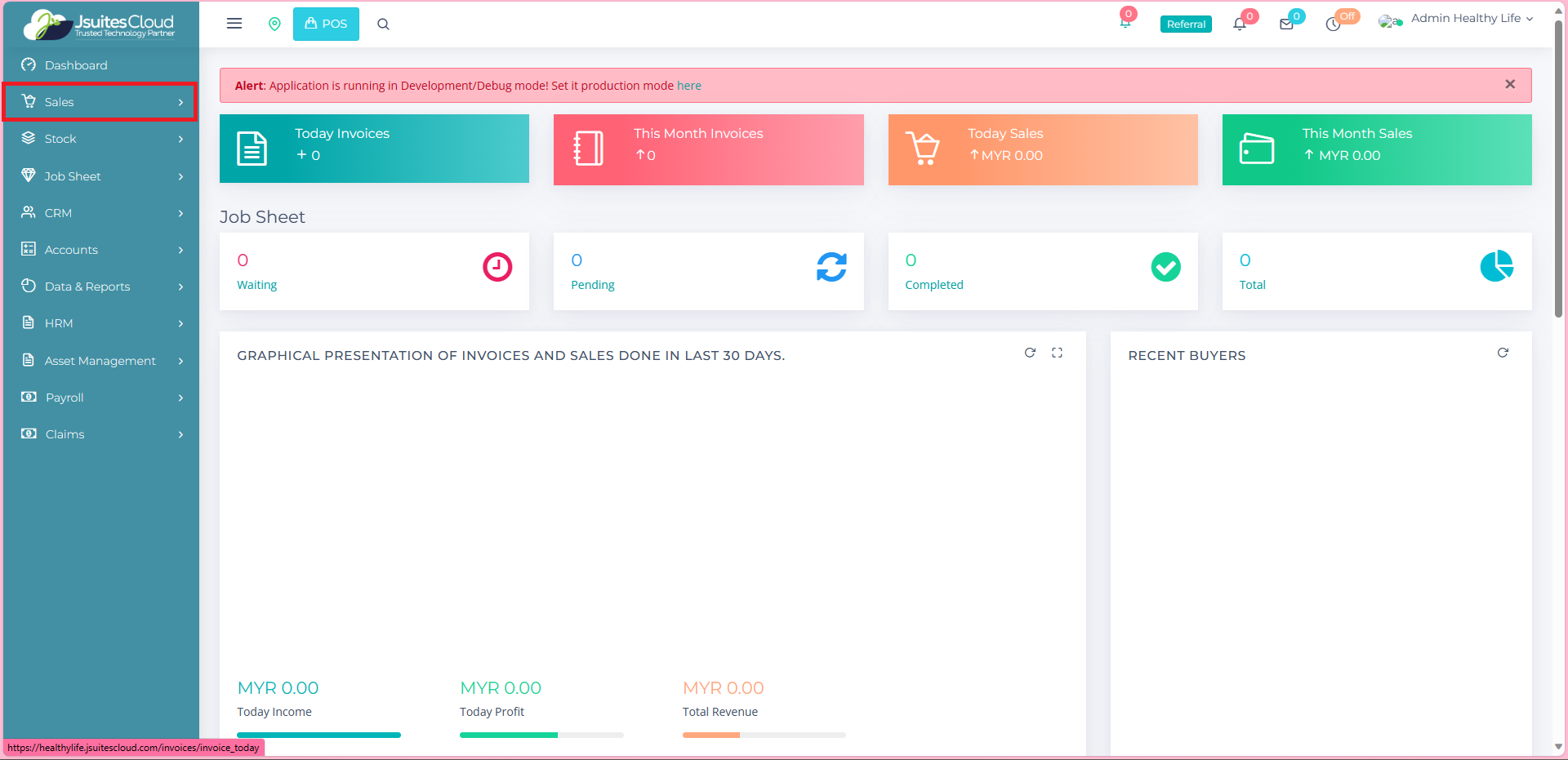Click the green location pin icon
Viewport: 1568px width, 760px height.
274,24
